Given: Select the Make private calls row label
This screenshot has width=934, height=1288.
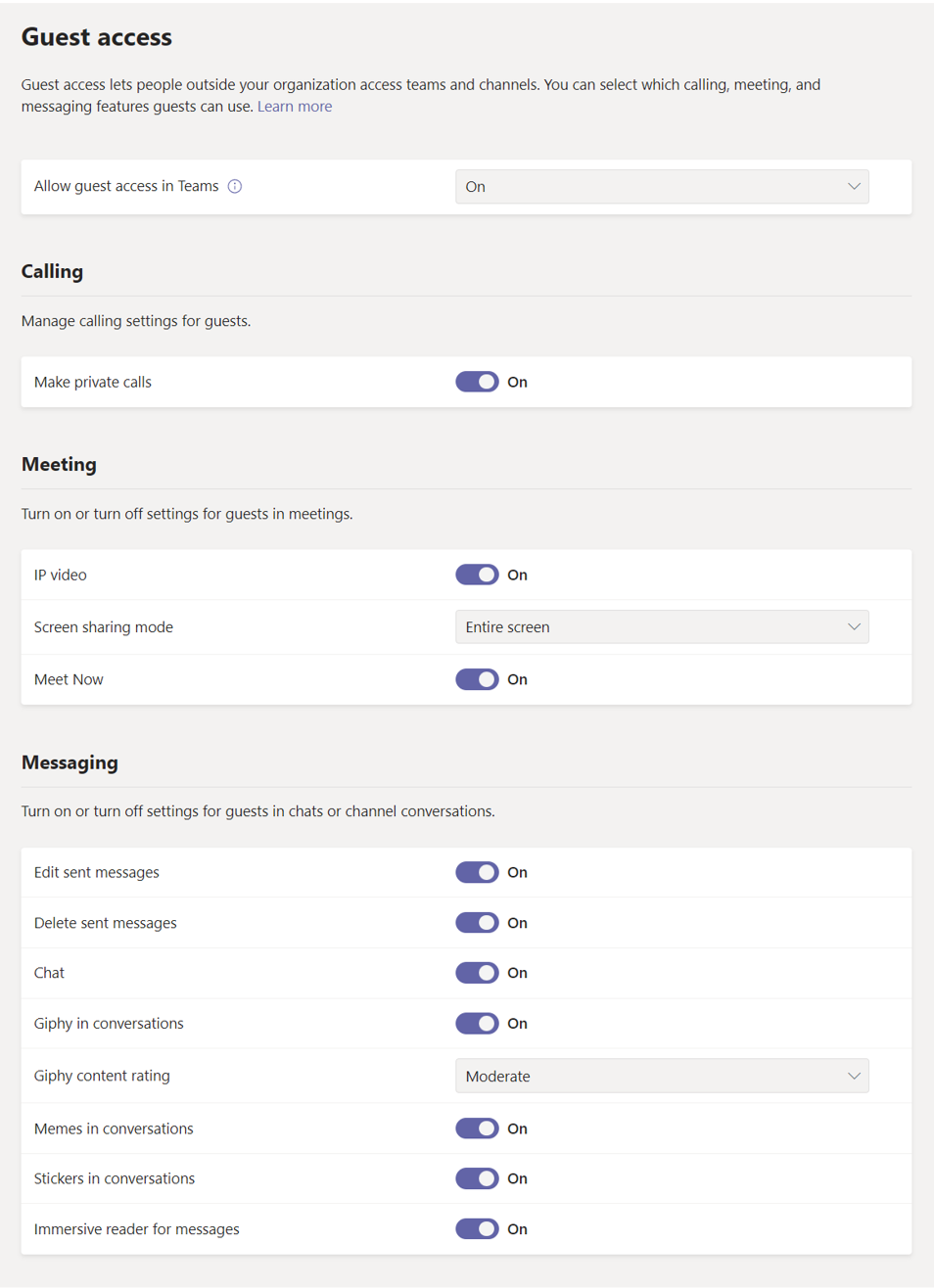Looking at the screenshot, I should [93, 382].
